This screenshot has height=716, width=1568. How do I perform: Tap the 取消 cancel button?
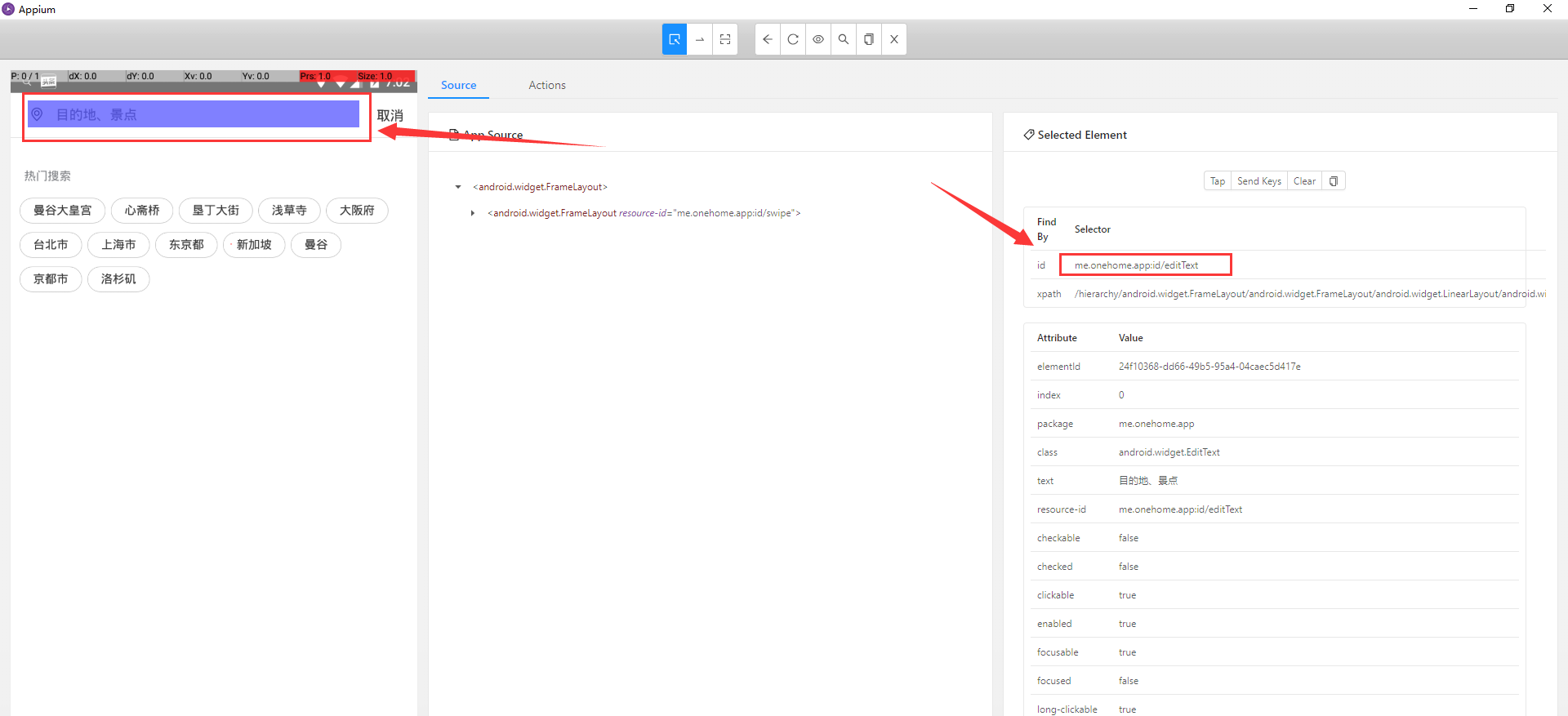click(x=390, y=115)
